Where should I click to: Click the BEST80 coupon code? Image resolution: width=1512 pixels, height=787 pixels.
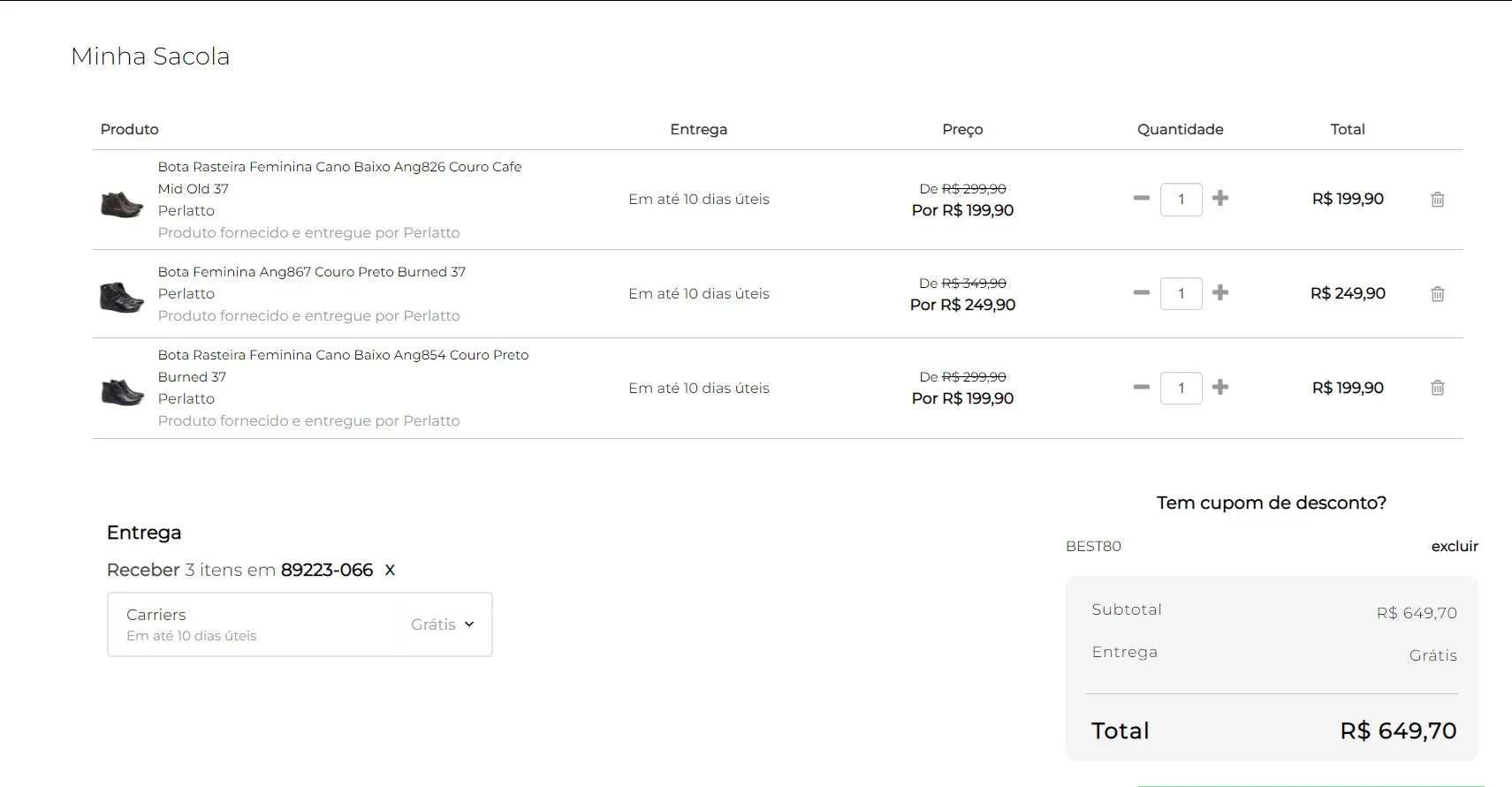point(1093,546)
